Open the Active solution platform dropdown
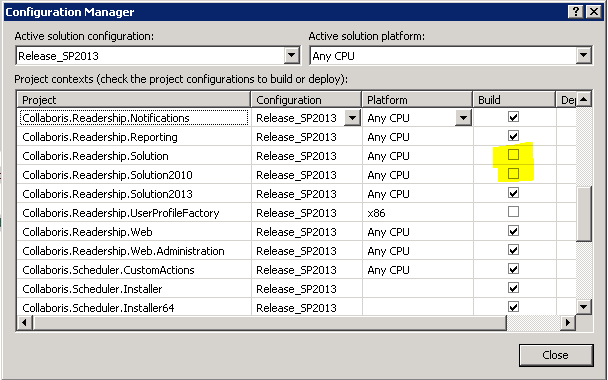 [584, 55]
